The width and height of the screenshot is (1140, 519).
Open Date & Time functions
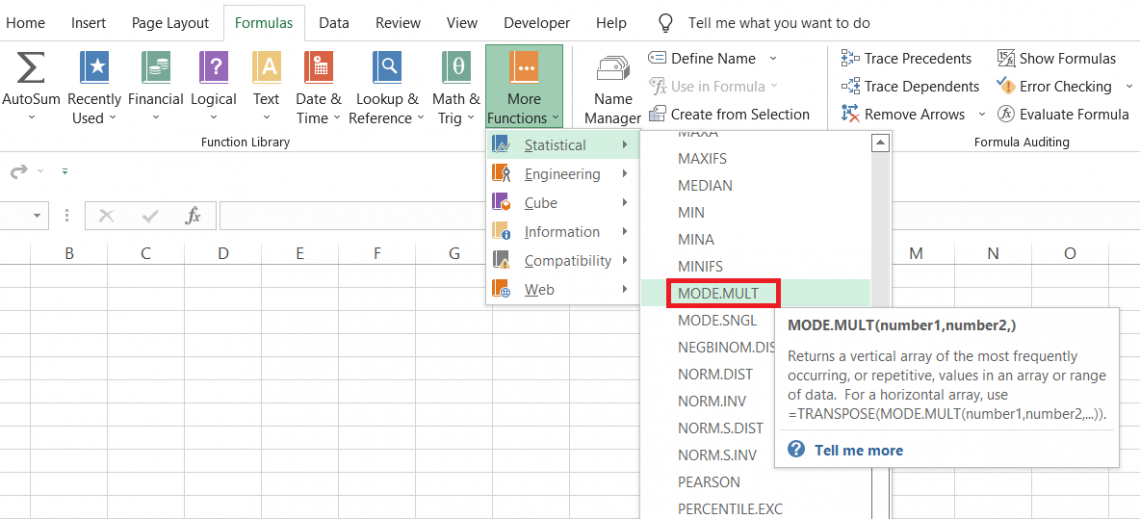pos(318,69)
